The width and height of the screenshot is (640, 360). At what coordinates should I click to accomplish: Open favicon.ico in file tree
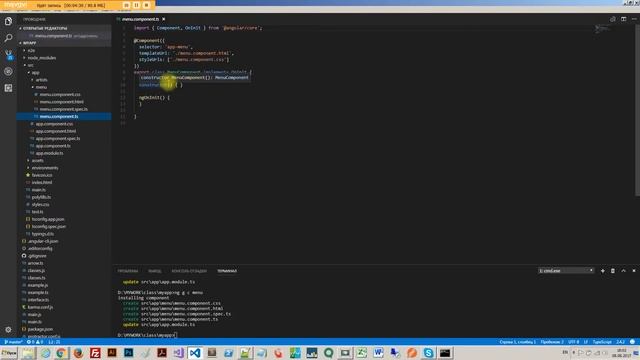tap(42, 175)
